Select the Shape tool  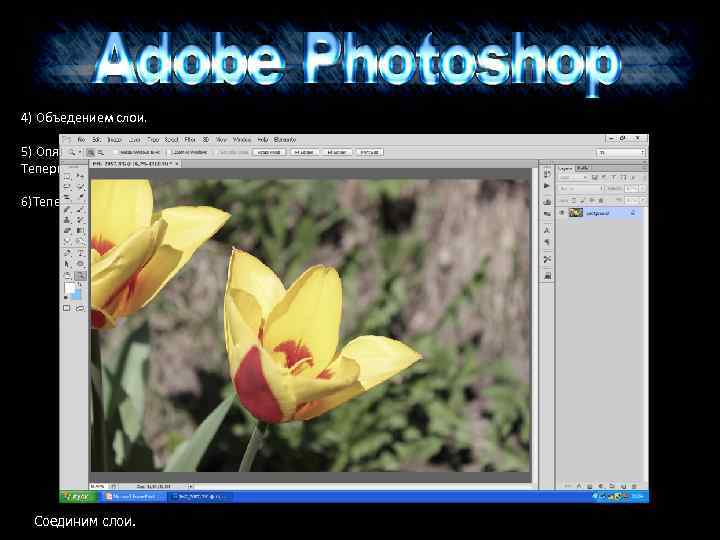(x=80, y=264)
